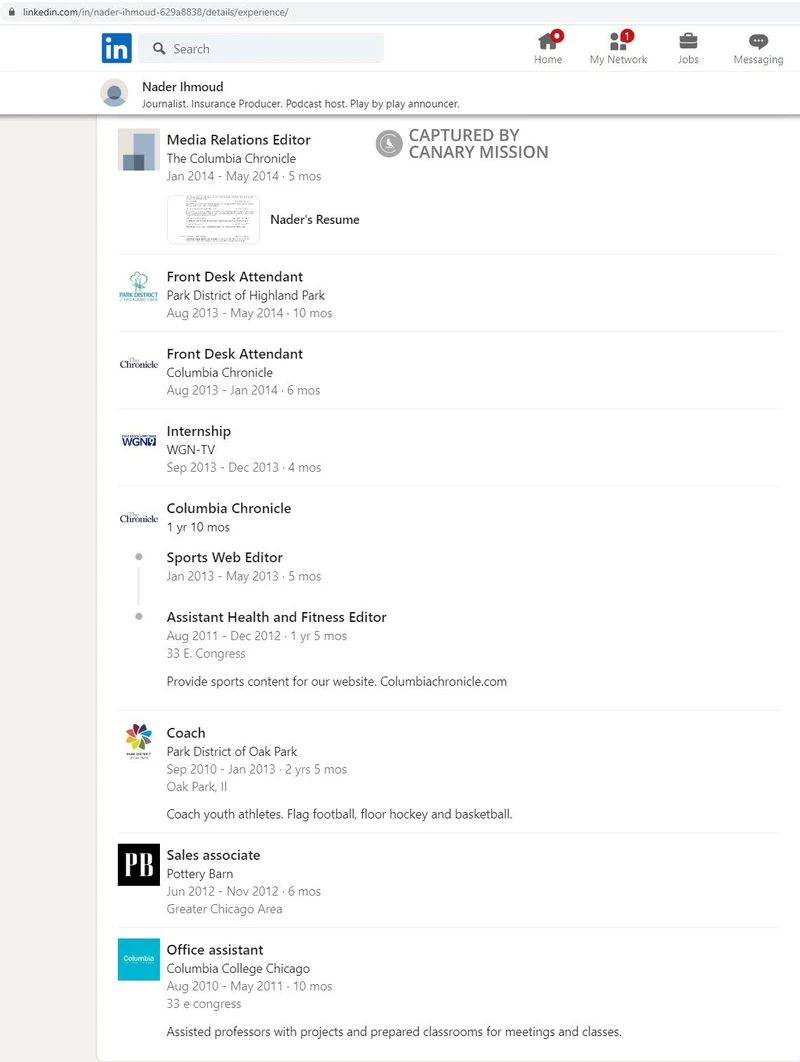Click the Nader Ihmoud name header

[183, 87]
